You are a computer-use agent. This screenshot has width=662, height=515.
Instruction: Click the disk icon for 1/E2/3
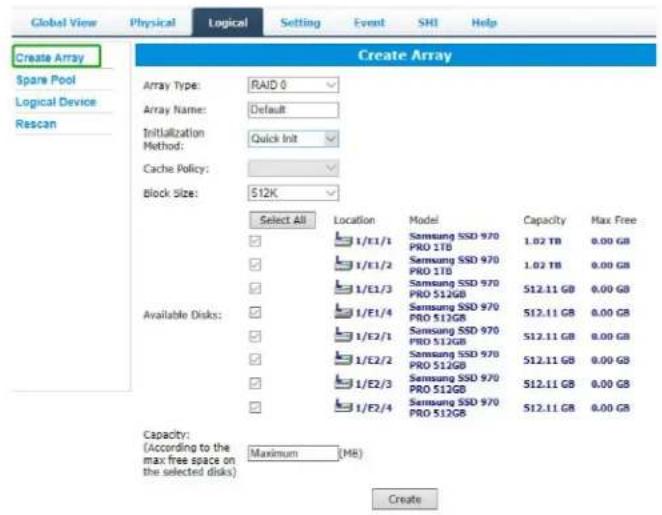(343, 382)
